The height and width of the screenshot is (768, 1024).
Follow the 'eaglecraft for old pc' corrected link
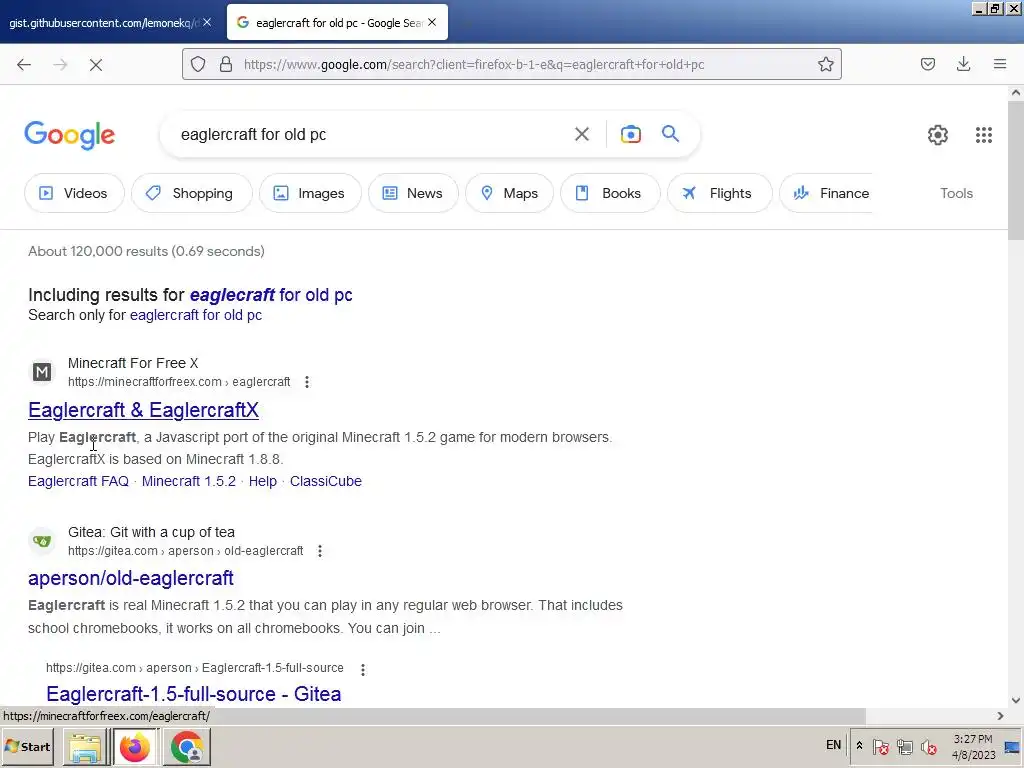[x=271, y=295]
